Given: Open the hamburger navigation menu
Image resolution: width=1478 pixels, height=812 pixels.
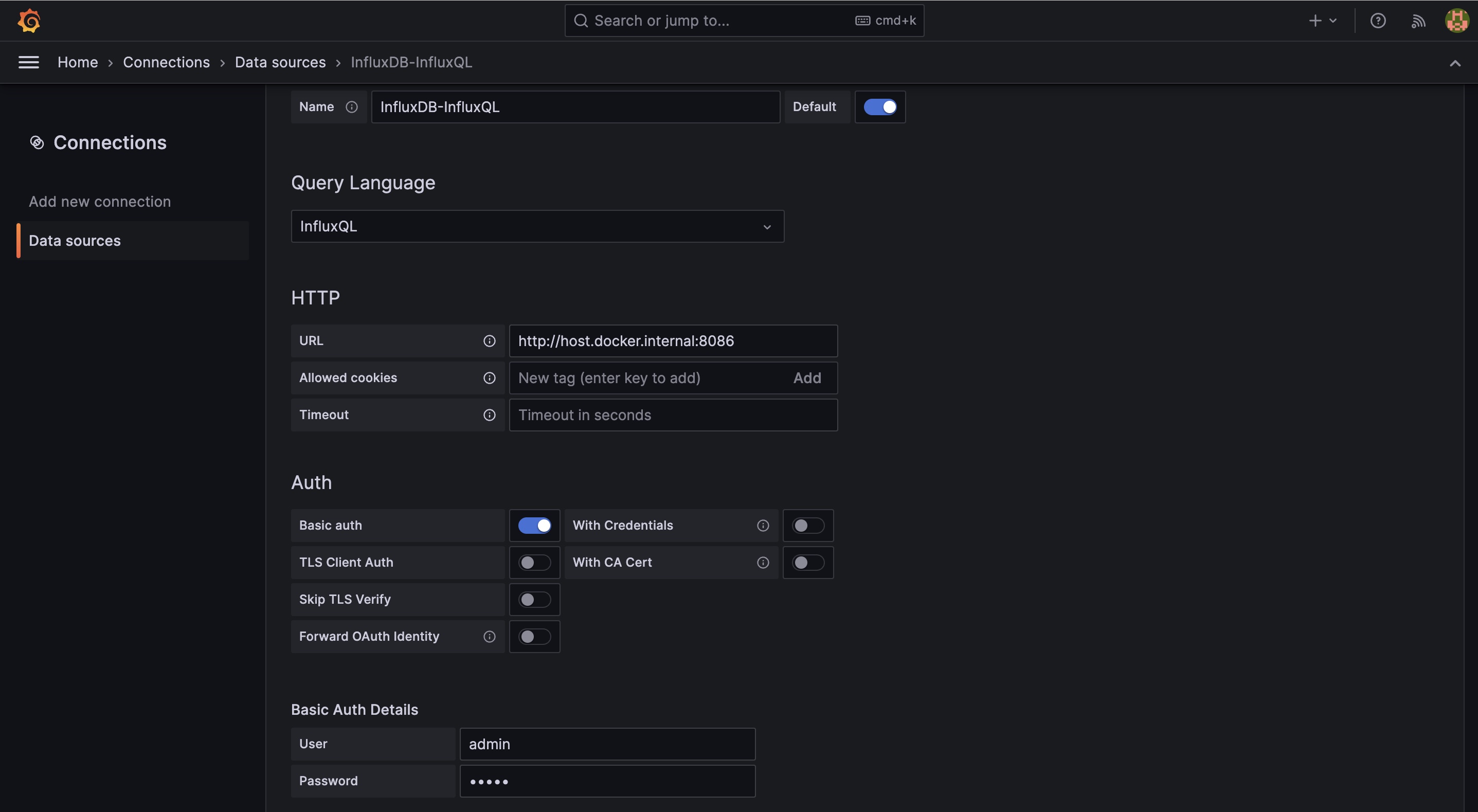Looking at the screenshot, I should coord(29,62).
